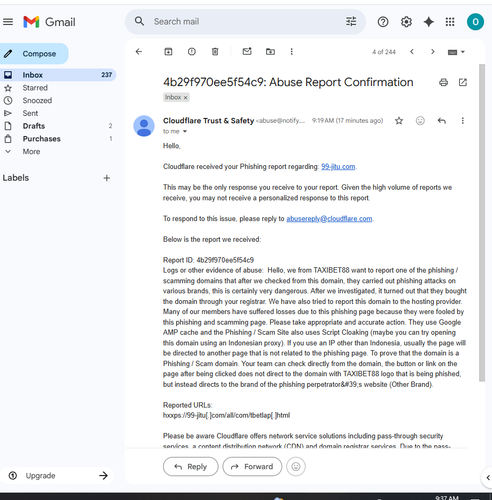Star this Cloudflare message
The height and width of the screenshot is (500, 492).
pos(399,121)
